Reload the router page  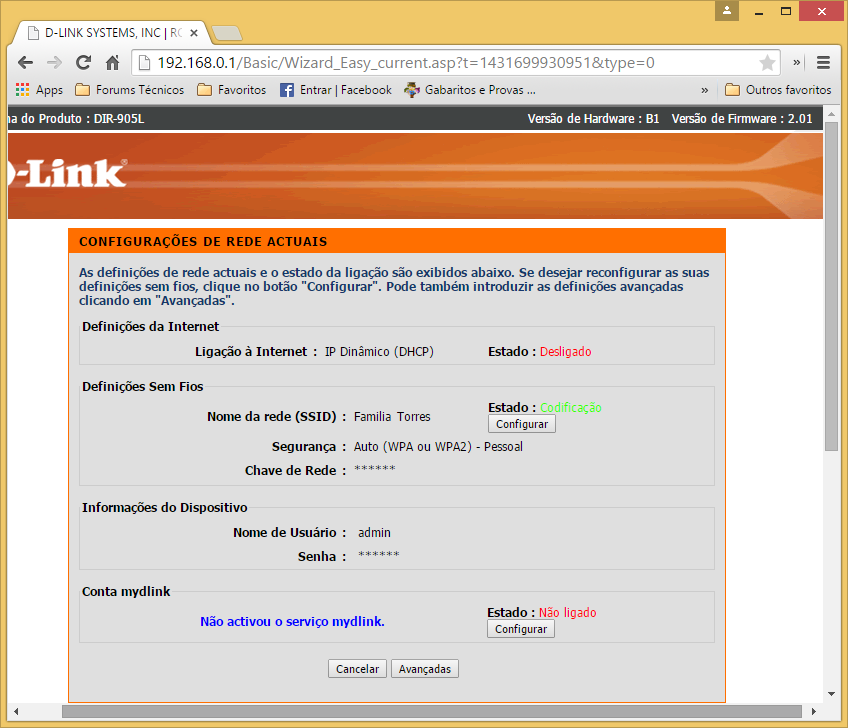[83, 63]
